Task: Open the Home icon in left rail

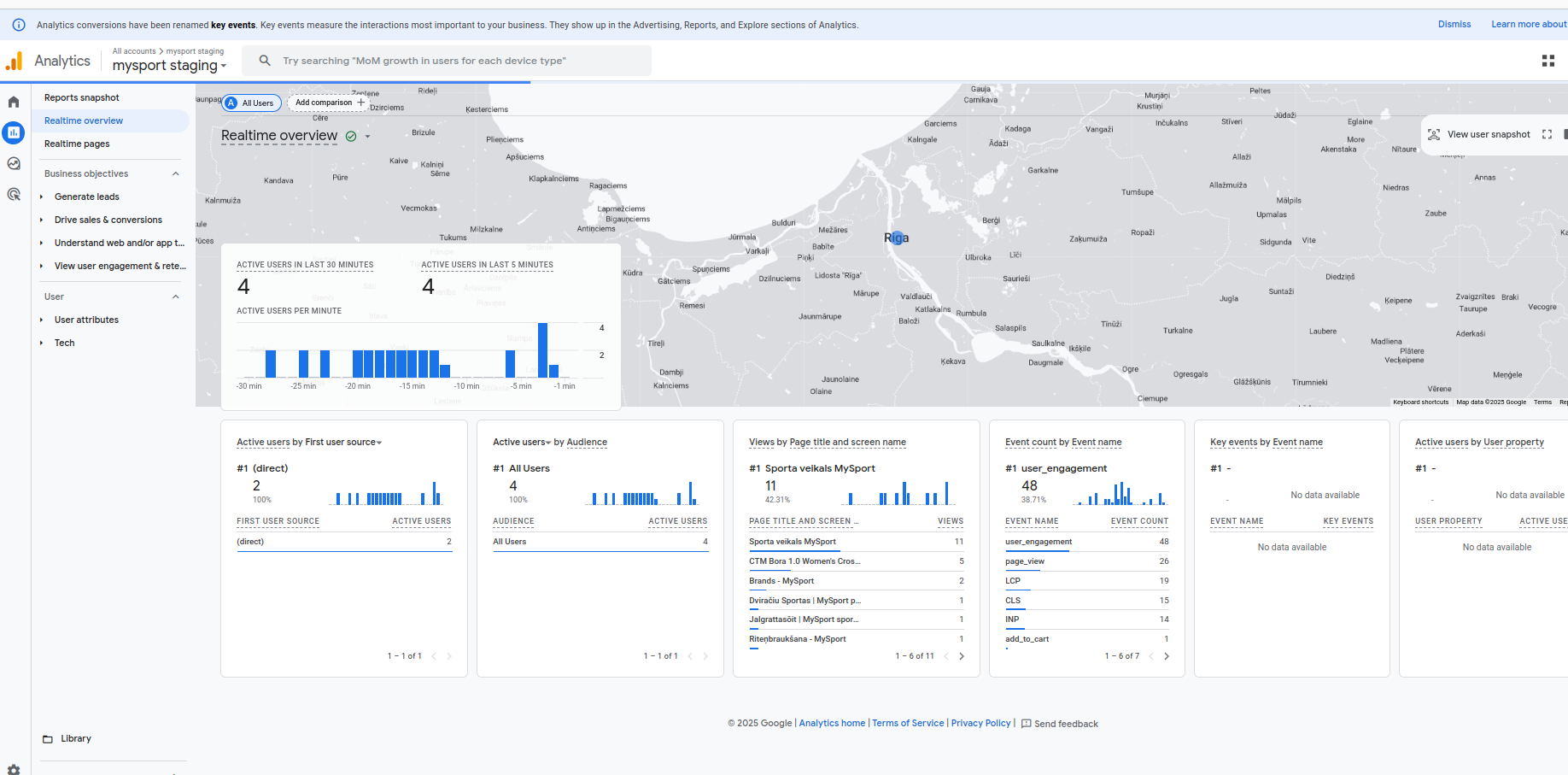Action: click(14, 102)
